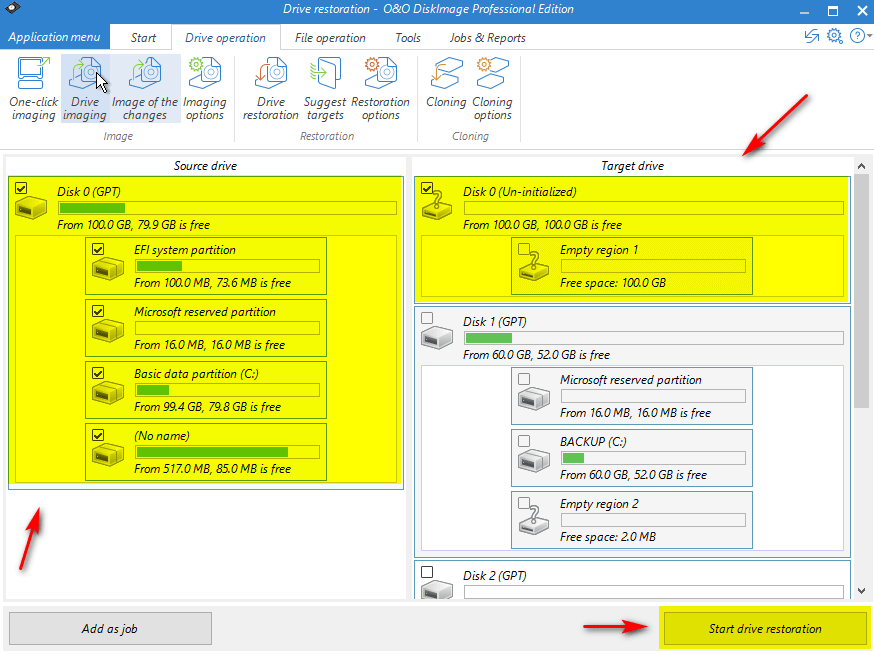Select the Drive imaging tool
This screenshot has width=874, height=654.
pyautogui.click(x=85, y=88)
